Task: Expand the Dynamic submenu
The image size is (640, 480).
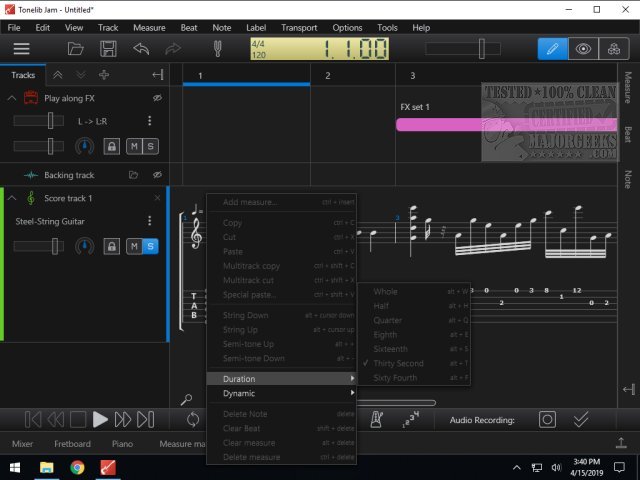Action: point(281,393)
